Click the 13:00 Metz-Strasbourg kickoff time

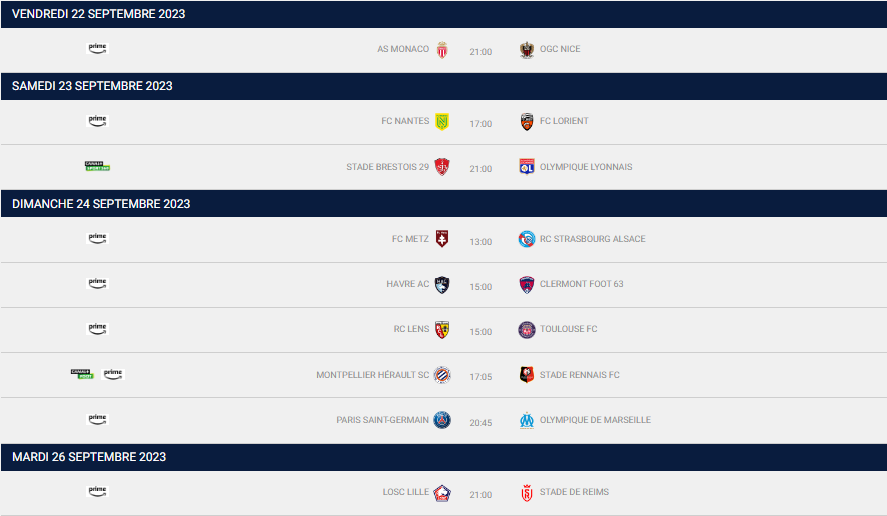tap(480, 242)
